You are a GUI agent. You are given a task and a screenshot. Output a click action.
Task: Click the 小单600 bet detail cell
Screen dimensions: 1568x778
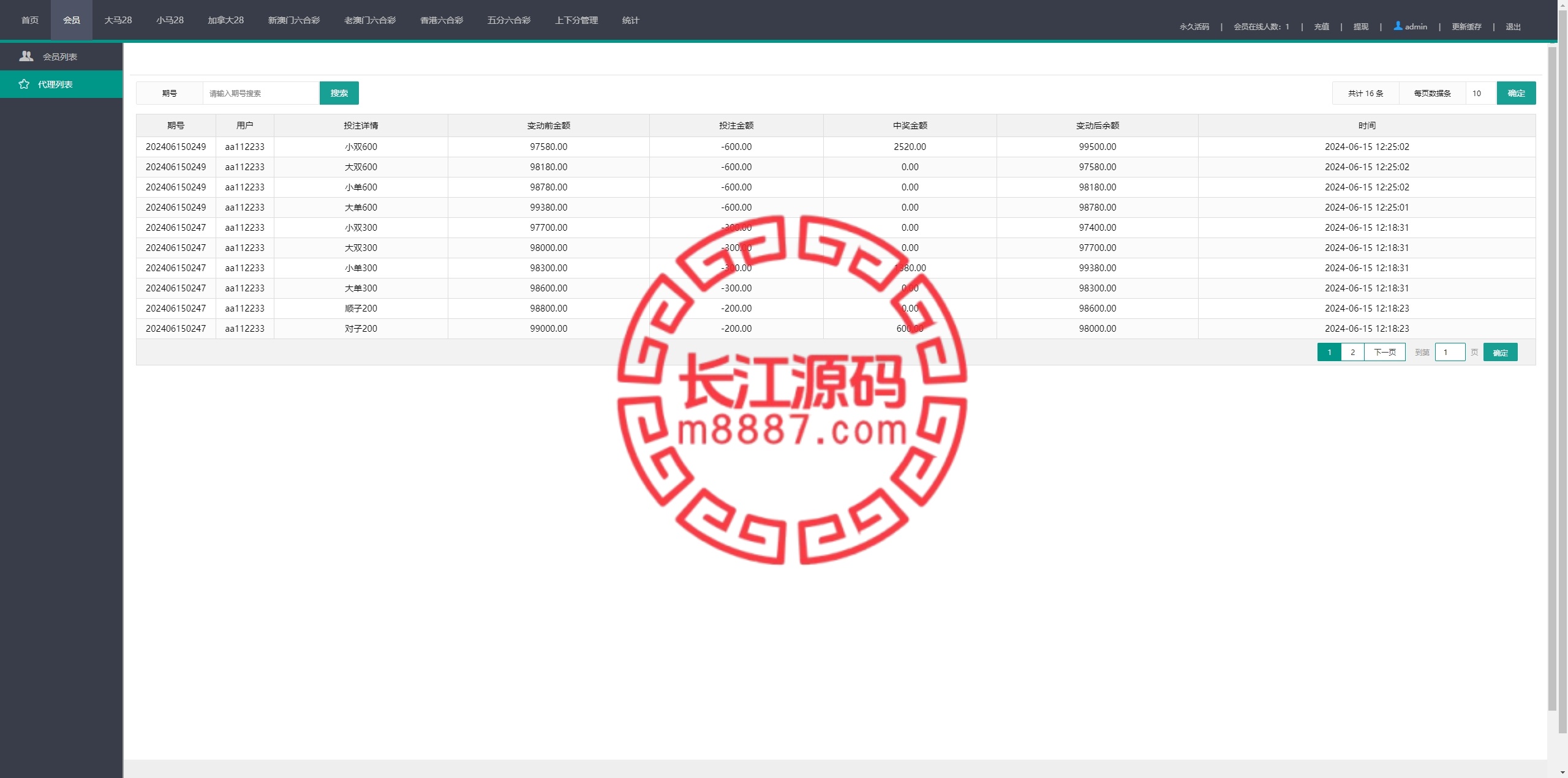pos(361,187)
